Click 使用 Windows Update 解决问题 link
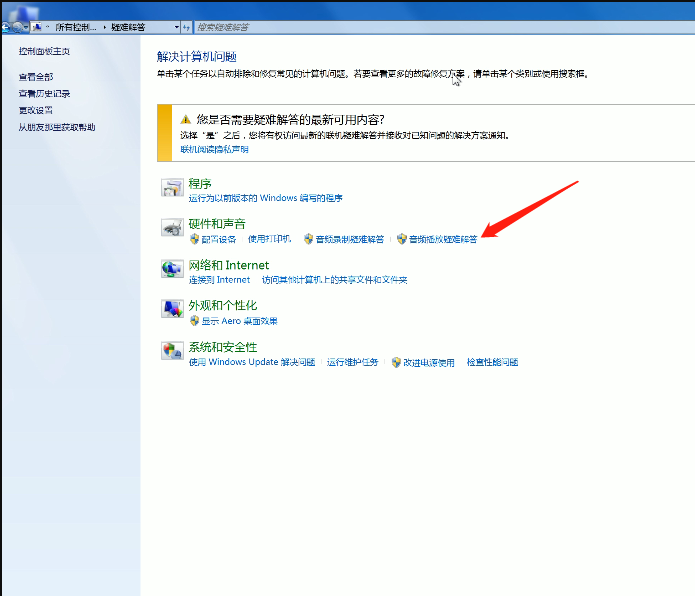 [251, 362]
